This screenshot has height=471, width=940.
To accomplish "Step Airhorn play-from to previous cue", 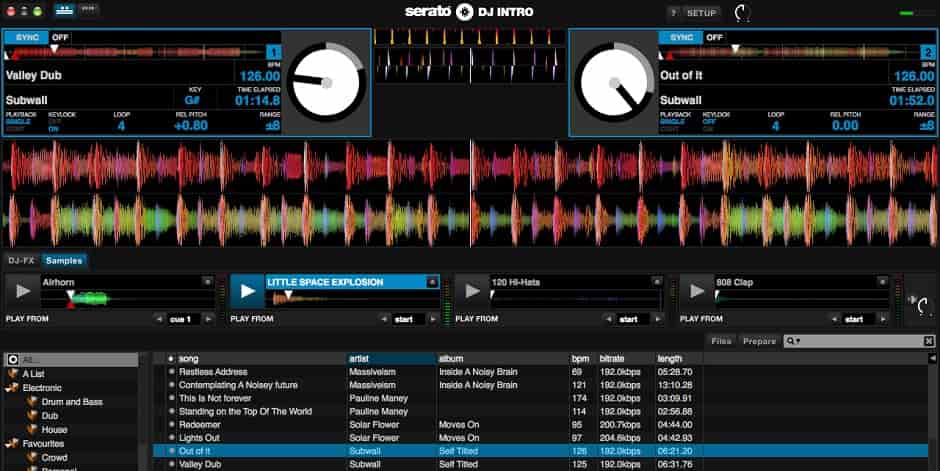I will tap(159, 319).
